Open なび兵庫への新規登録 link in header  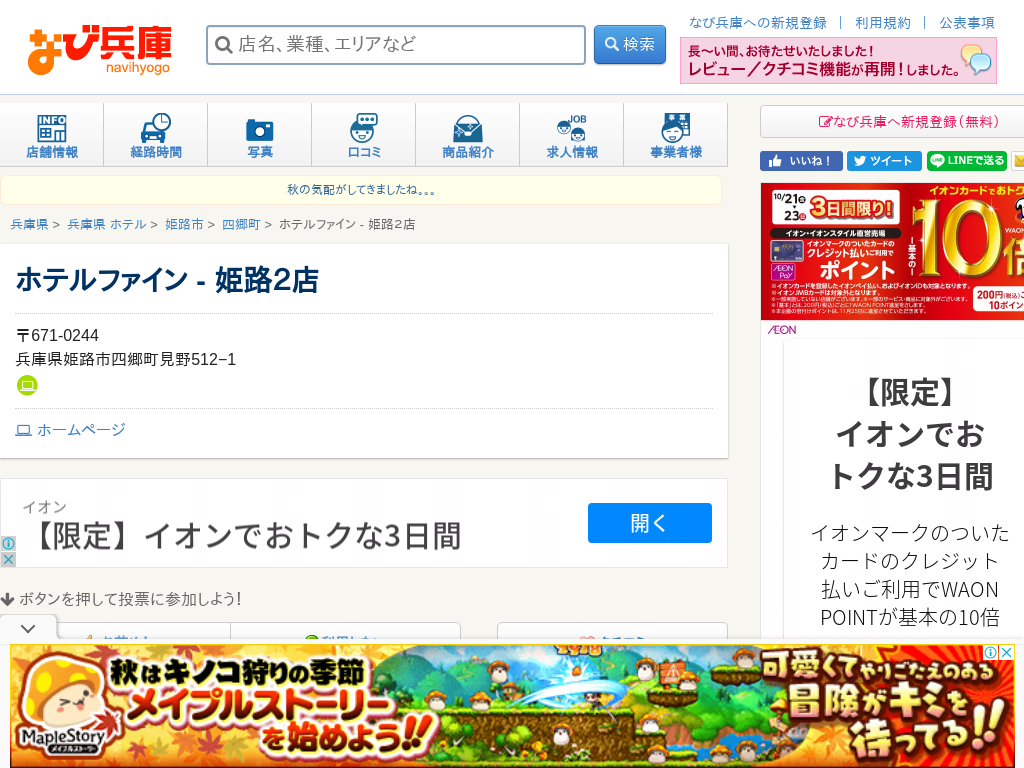click(758, 23)
